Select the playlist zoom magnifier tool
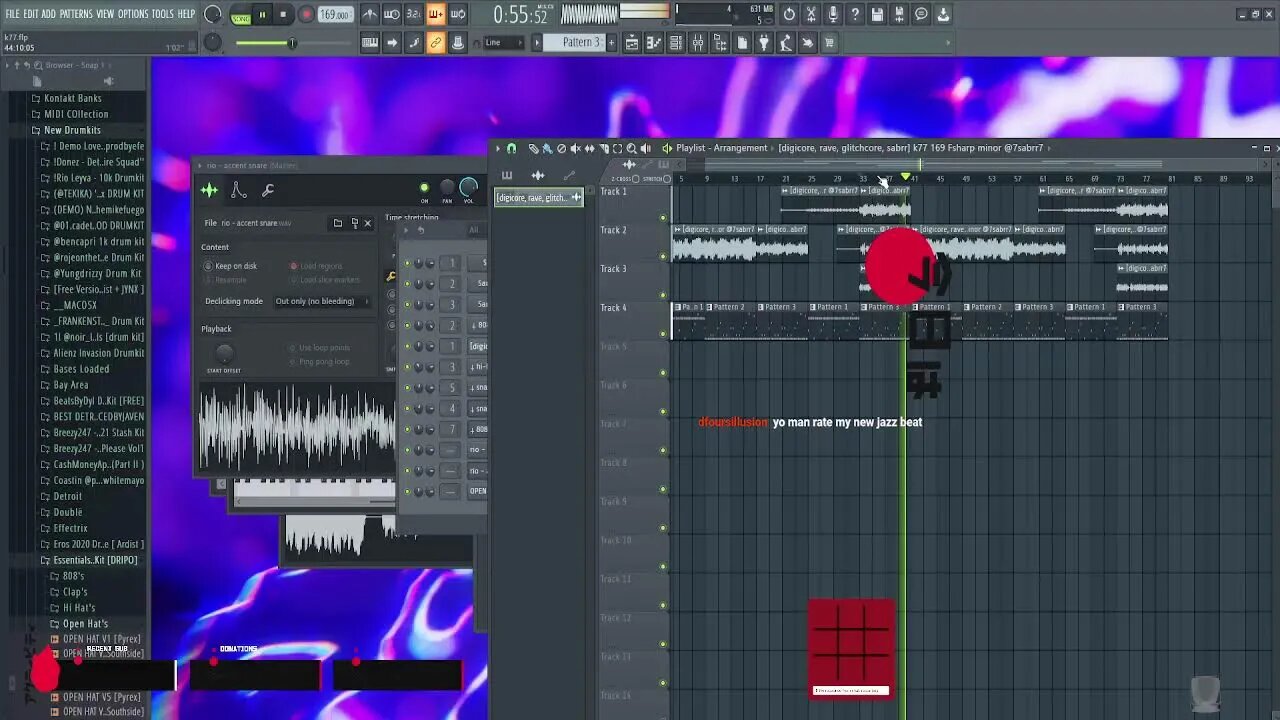The height and width of the screenshot is (720, 1280). tap(630, 148)
